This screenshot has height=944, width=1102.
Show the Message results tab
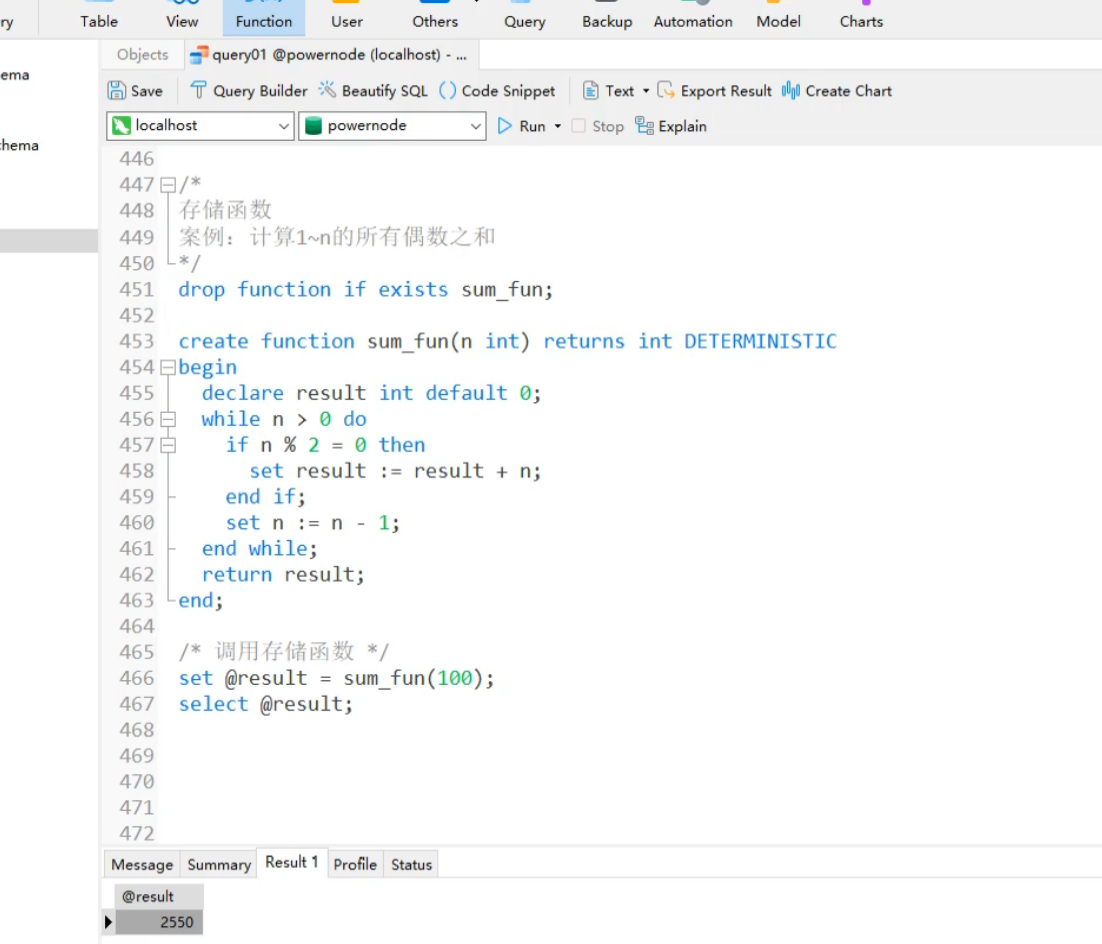tap(142, 865)
